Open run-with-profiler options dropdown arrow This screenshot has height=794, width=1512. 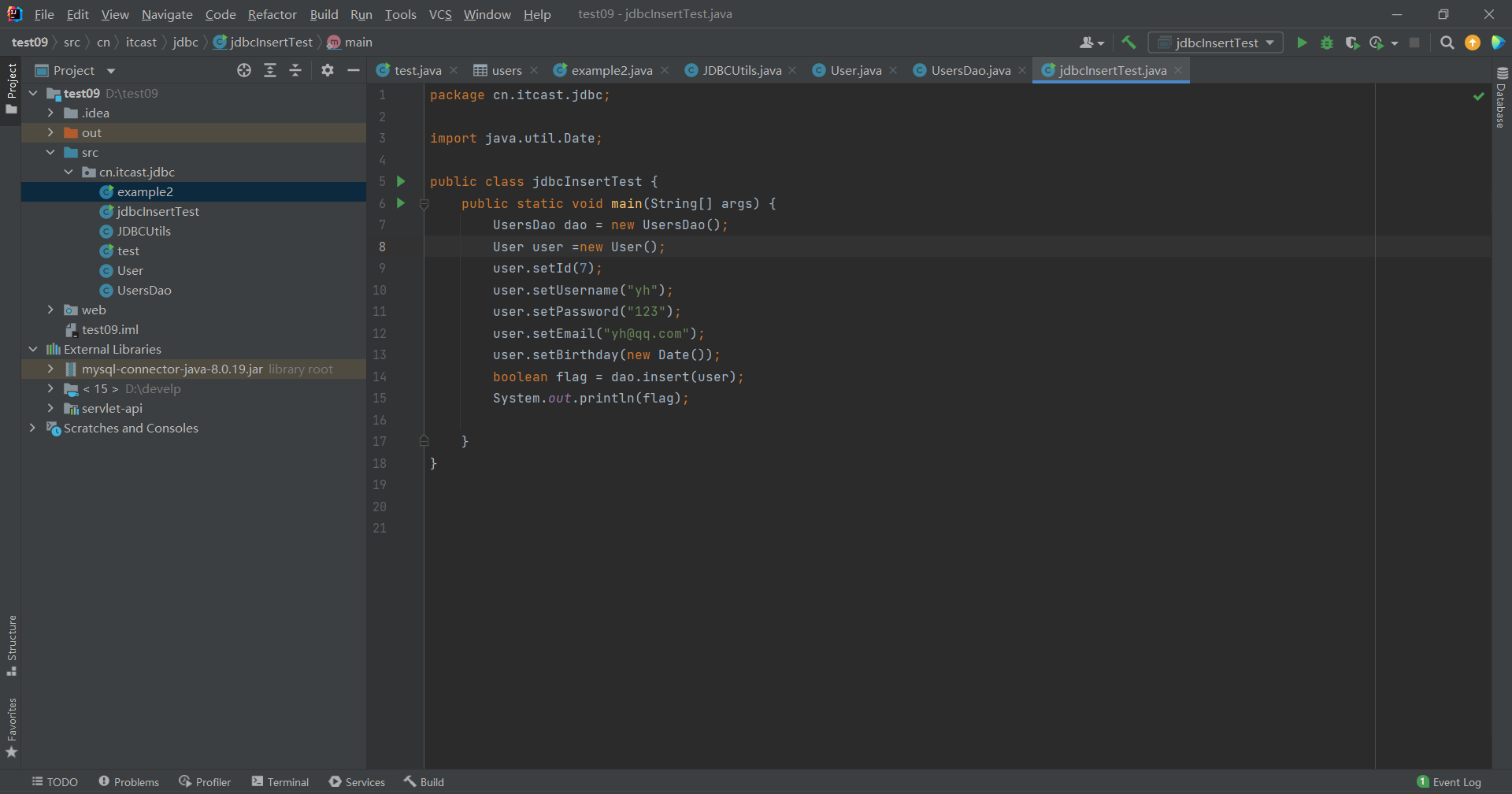1395,43
